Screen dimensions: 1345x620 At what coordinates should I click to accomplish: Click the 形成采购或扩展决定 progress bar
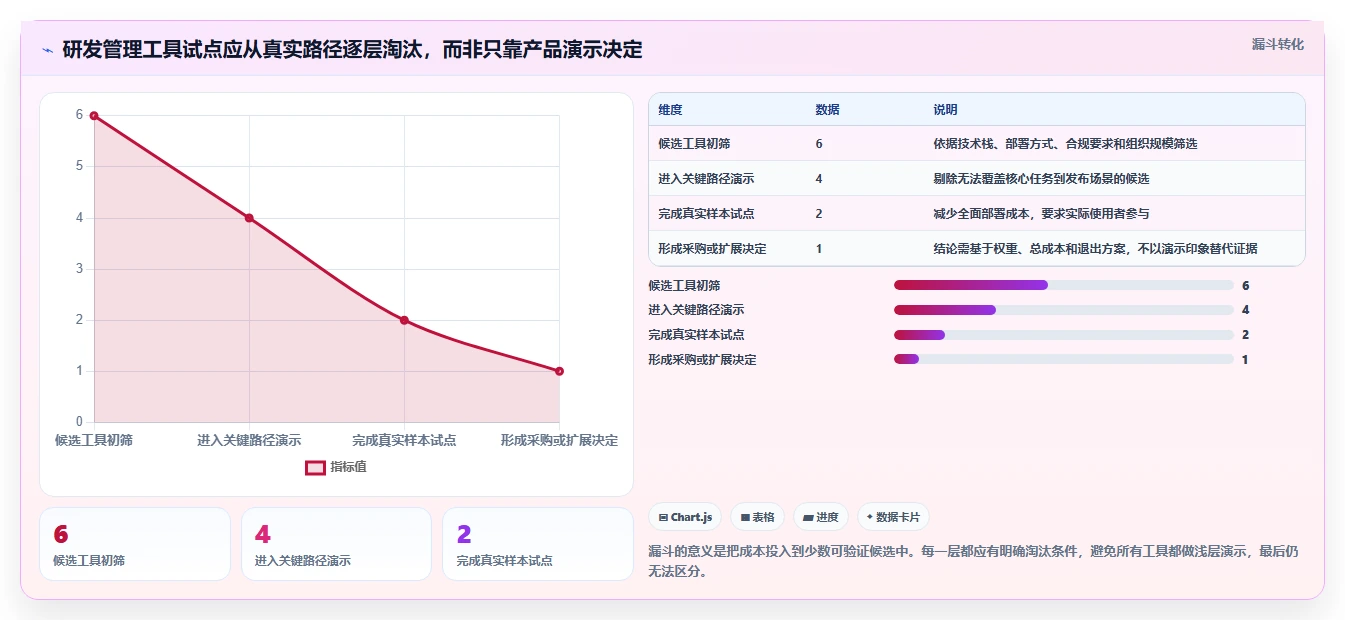[x=1064, y=359]
